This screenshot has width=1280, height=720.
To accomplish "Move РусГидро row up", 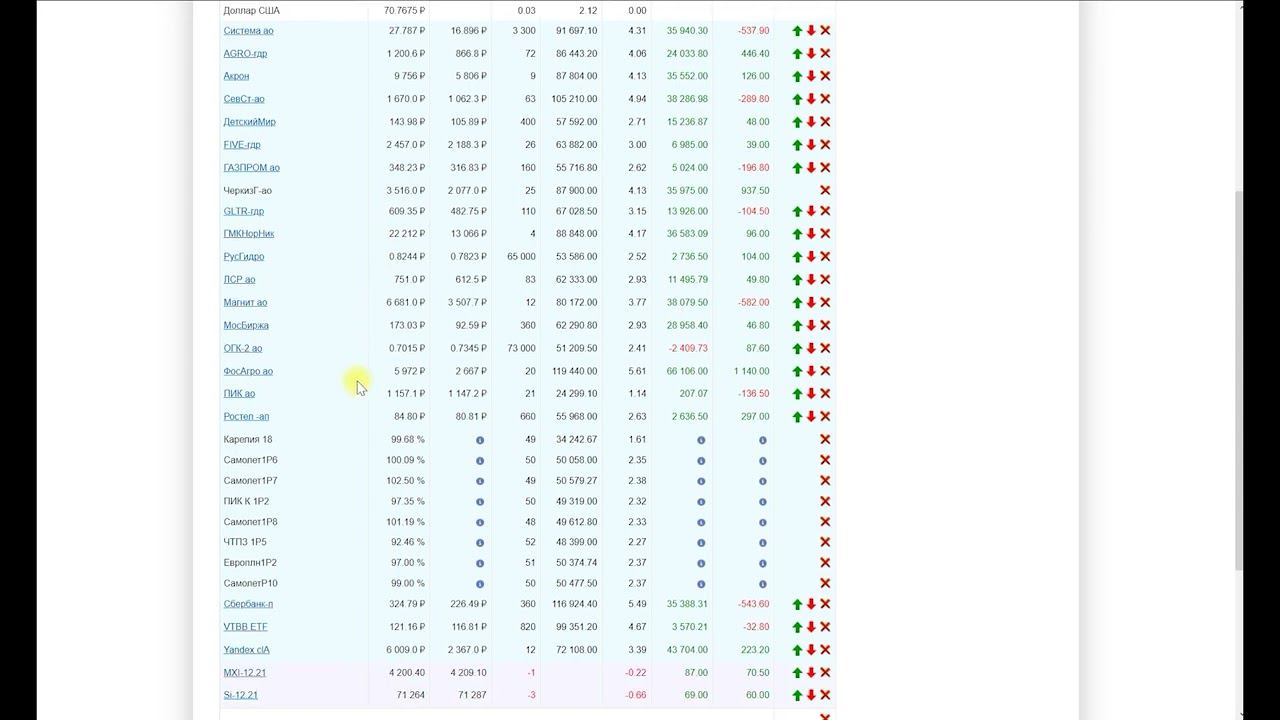I will click(x=797, y=257).
